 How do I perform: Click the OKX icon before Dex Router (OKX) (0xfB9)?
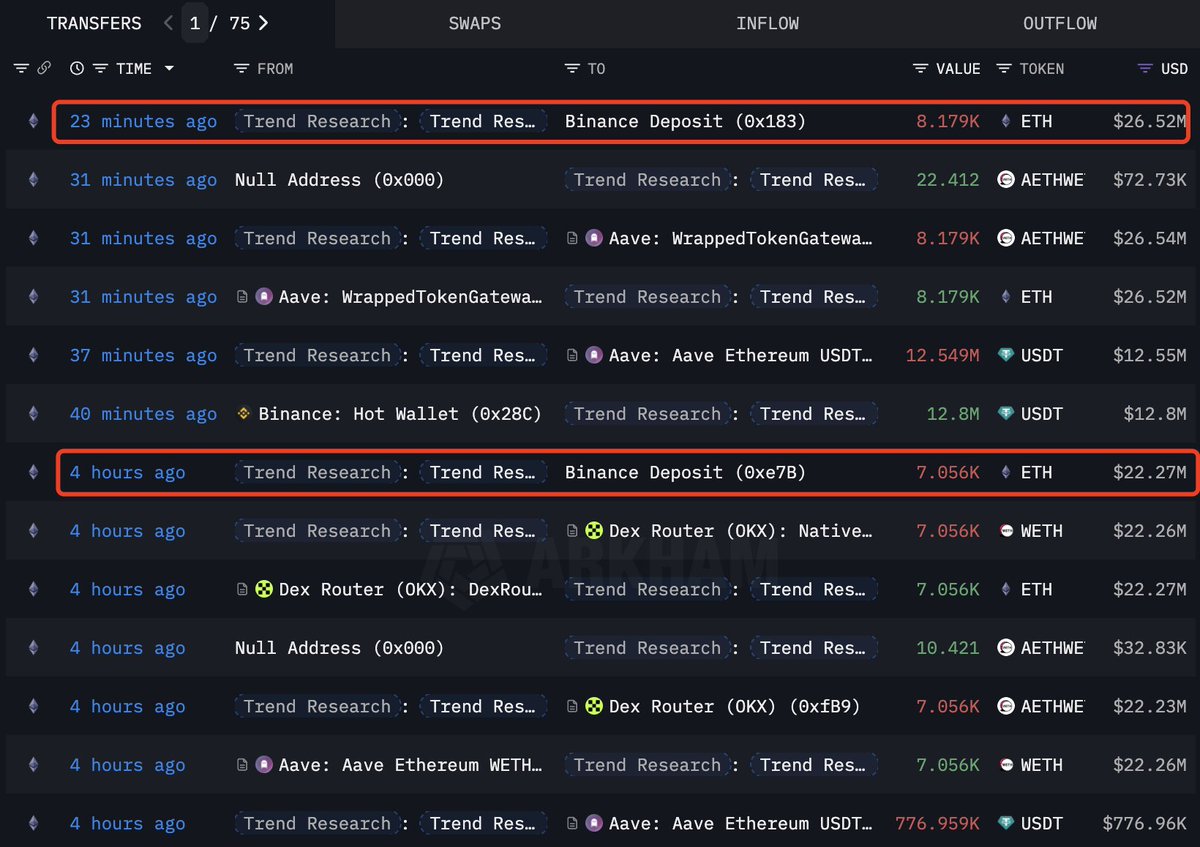pyautogui.click(x=594, y=706)
